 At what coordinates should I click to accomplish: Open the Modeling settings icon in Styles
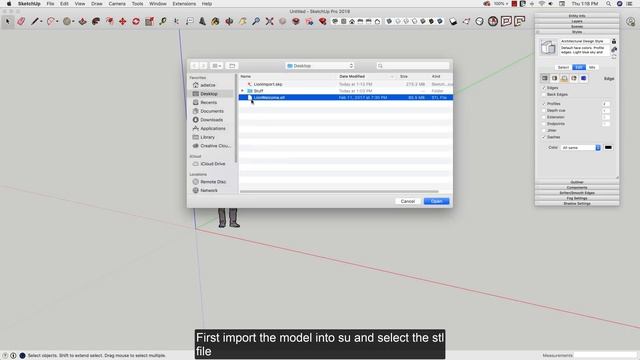(584, 78)
